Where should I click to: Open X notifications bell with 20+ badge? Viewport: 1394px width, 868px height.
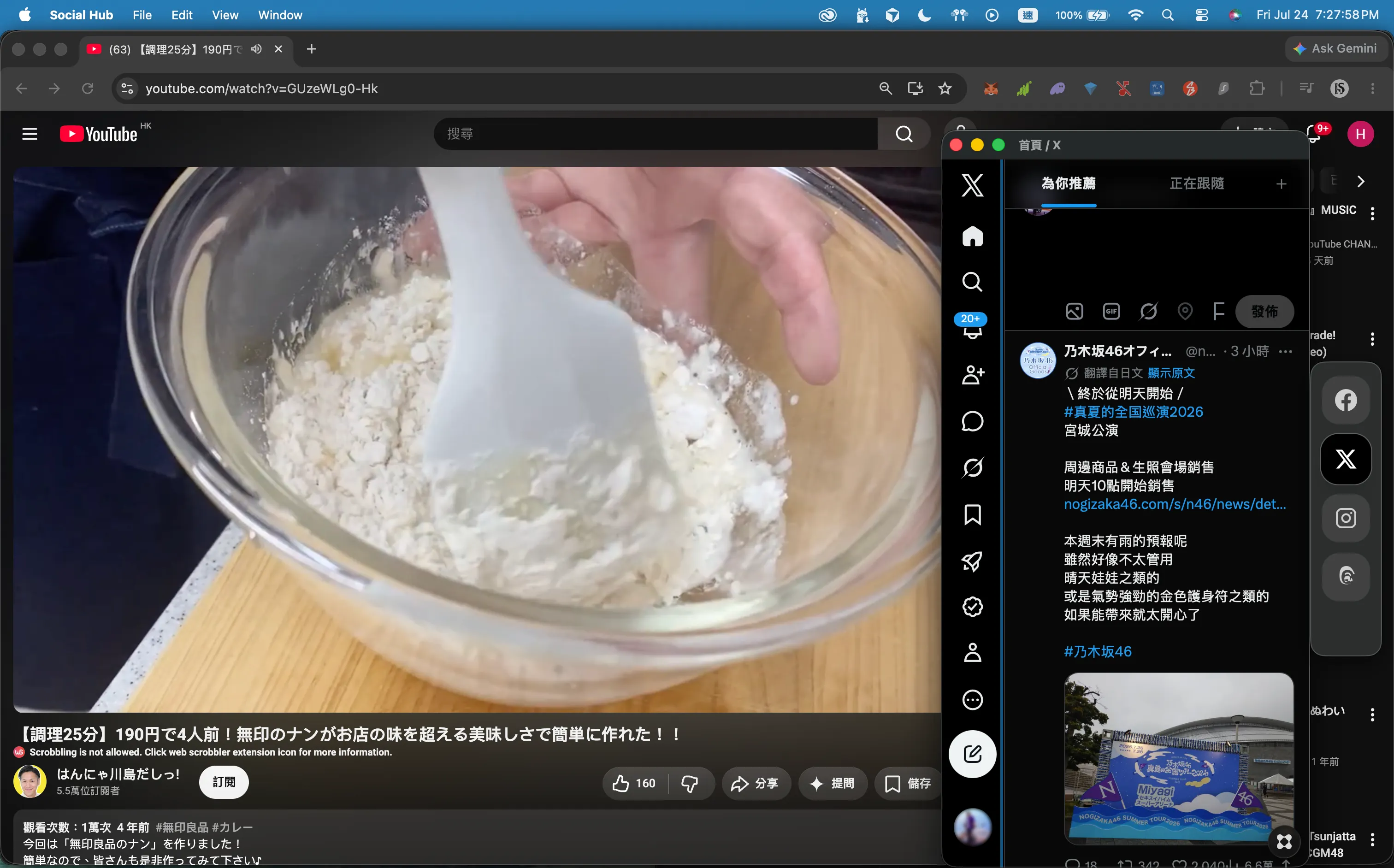(972, 327)
